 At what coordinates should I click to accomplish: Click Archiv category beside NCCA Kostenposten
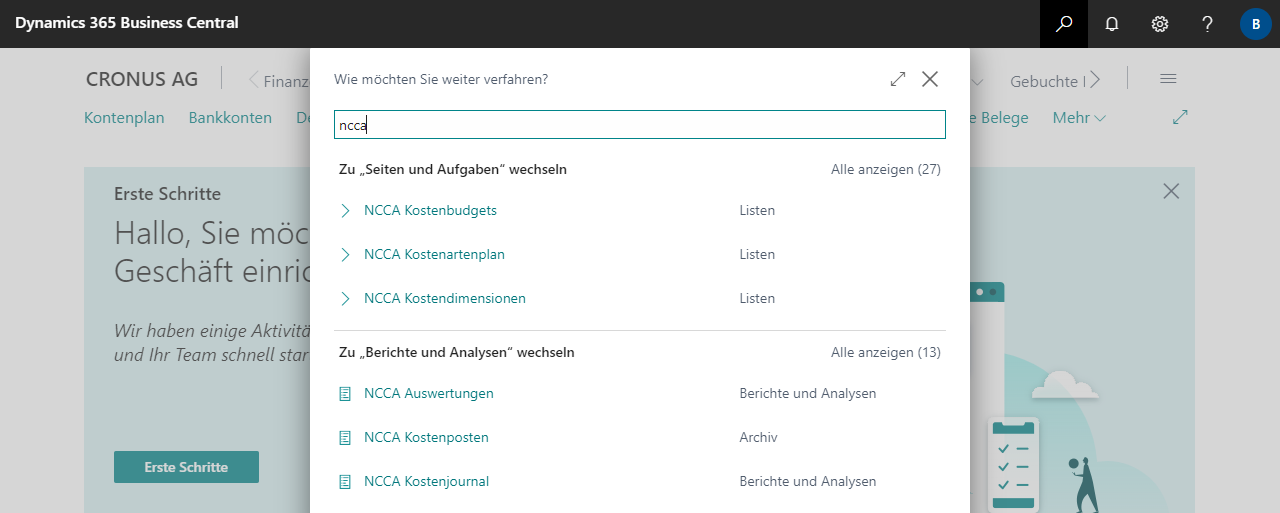click(758, 437)
